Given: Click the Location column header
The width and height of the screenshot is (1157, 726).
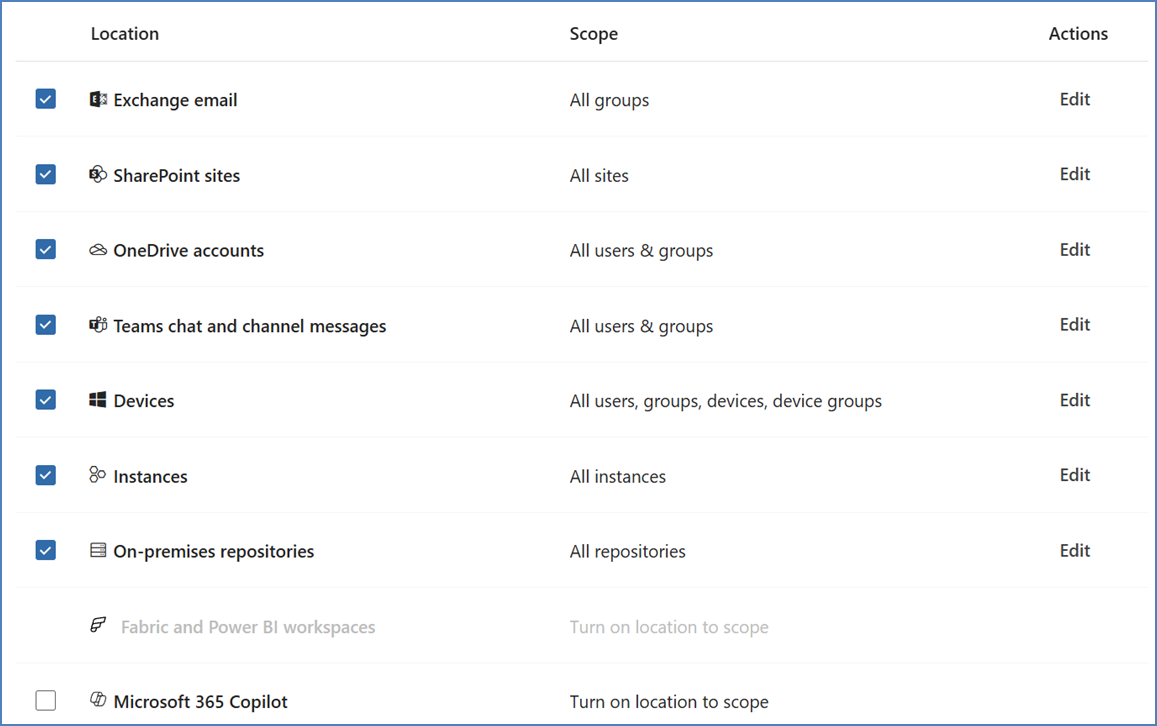Looking at the screenshot, I should pos(125,34).
